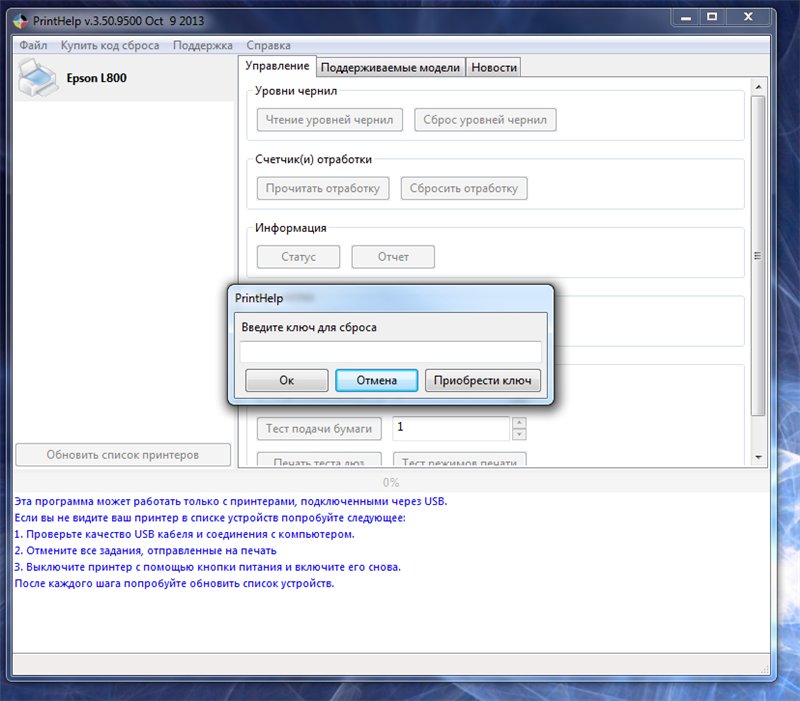
Task: Click the line "После каждого шага попробуйте"
Action: [174, 583]
